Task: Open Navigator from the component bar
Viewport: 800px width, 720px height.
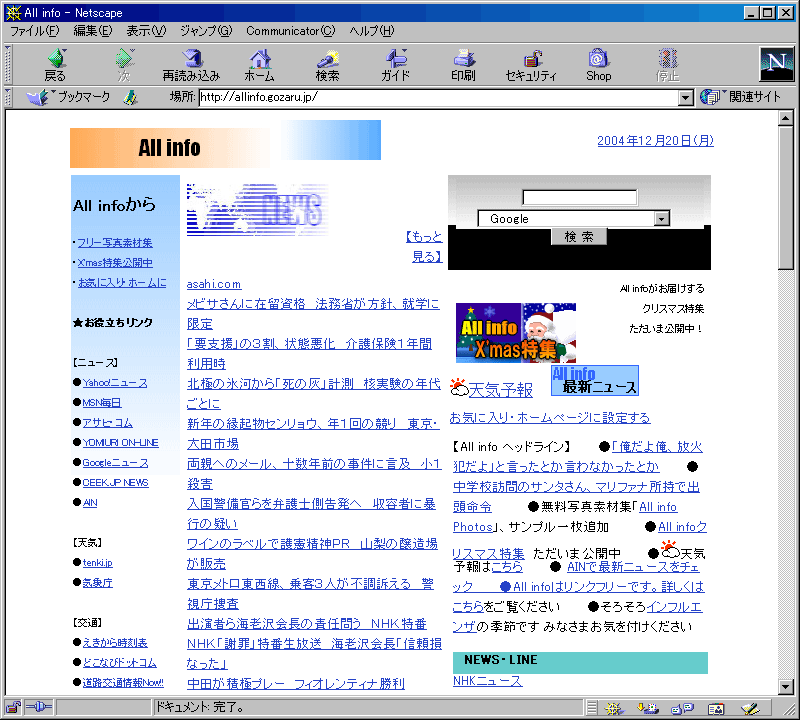Action: 614,708
